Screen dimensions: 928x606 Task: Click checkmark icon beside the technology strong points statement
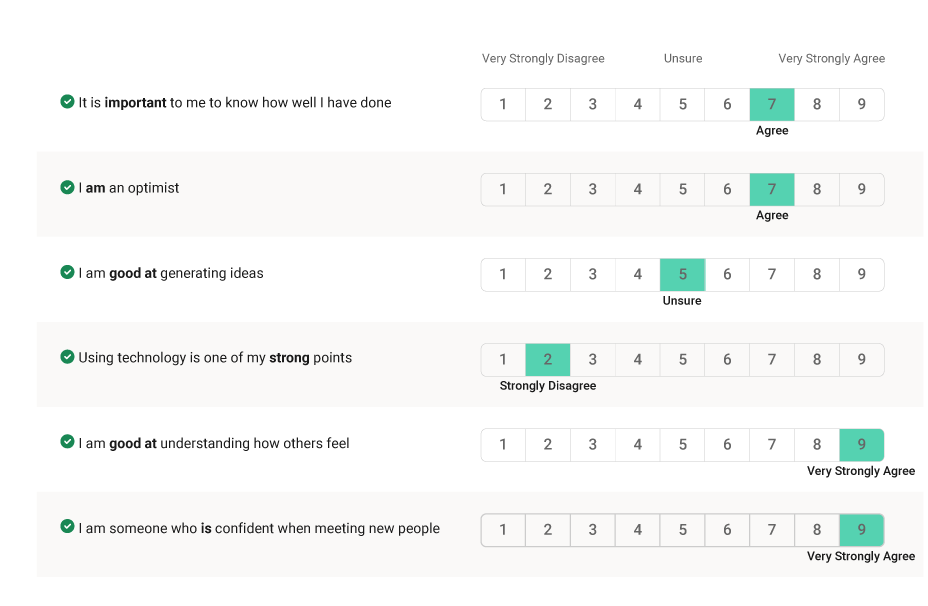coord(67,357)
